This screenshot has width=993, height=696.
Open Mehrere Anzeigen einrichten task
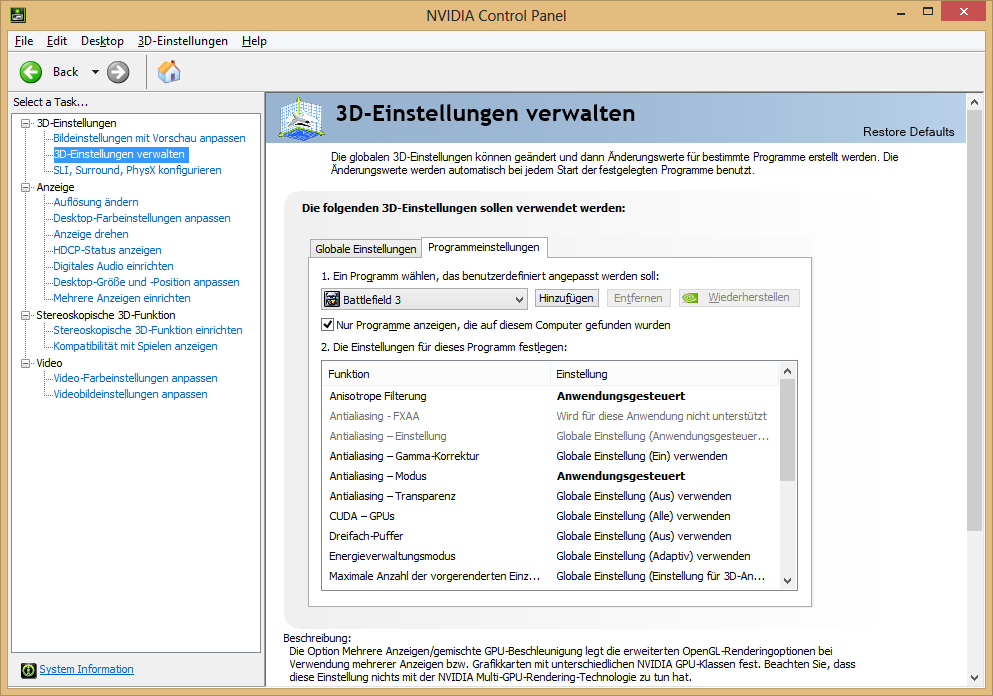(122, 298)
